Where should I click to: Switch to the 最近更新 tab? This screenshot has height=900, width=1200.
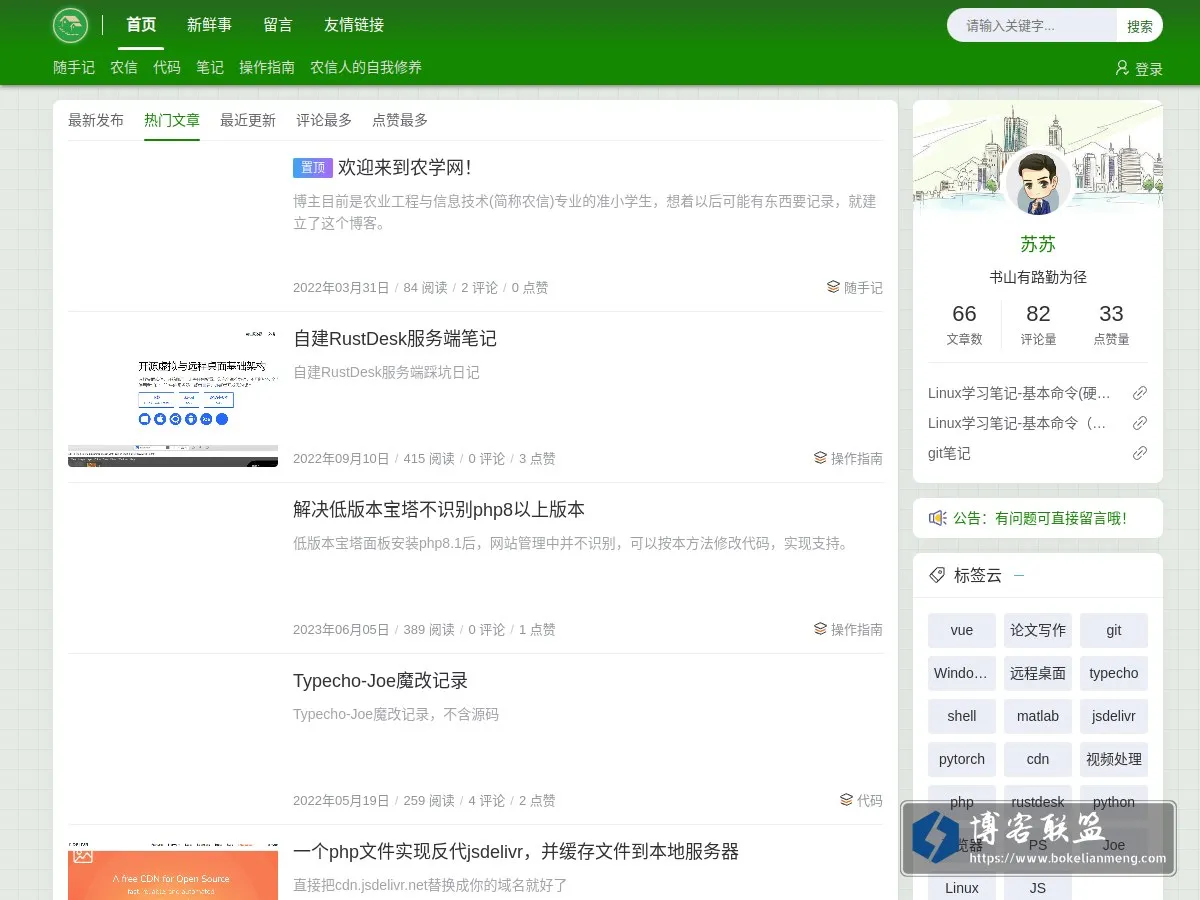tap(248, 120)
